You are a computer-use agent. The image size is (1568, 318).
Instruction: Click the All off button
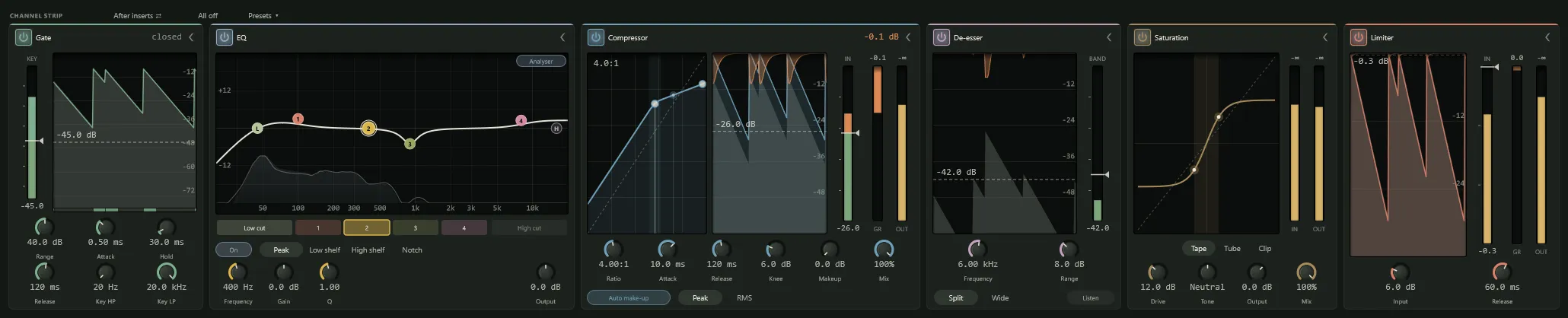[208, 15]
